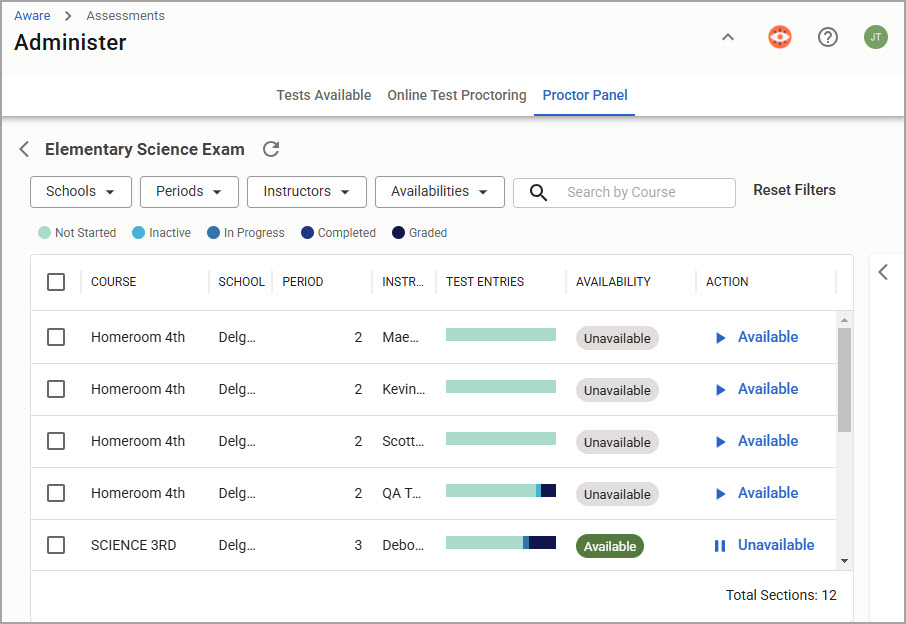This screenshot has width=906, height=624.
Task: Open the Periods filter dropdown
Action: pyautogui.click(x=189, y=192)
